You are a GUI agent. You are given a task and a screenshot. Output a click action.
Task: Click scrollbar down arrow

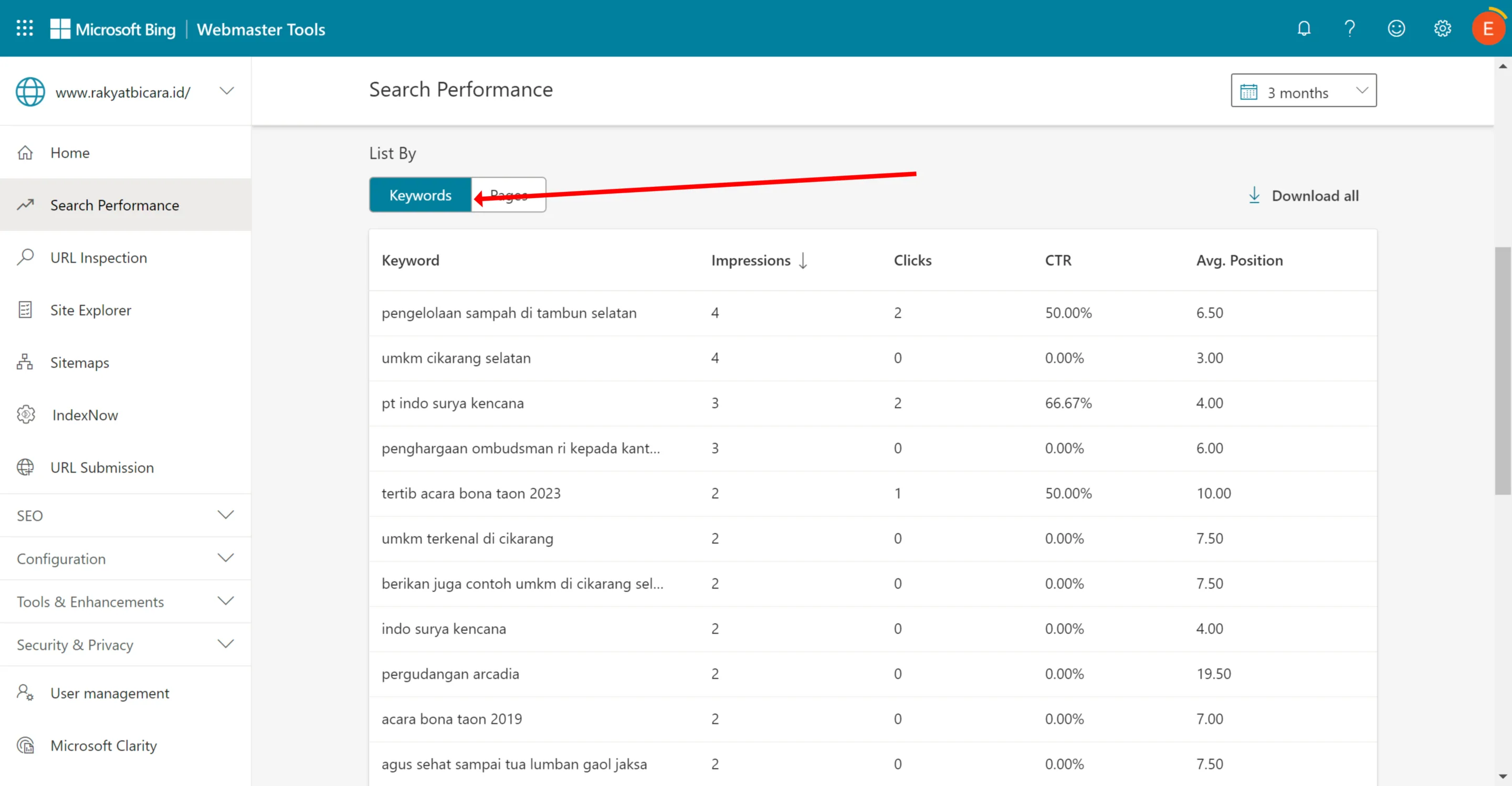[x=1503, y=777]
